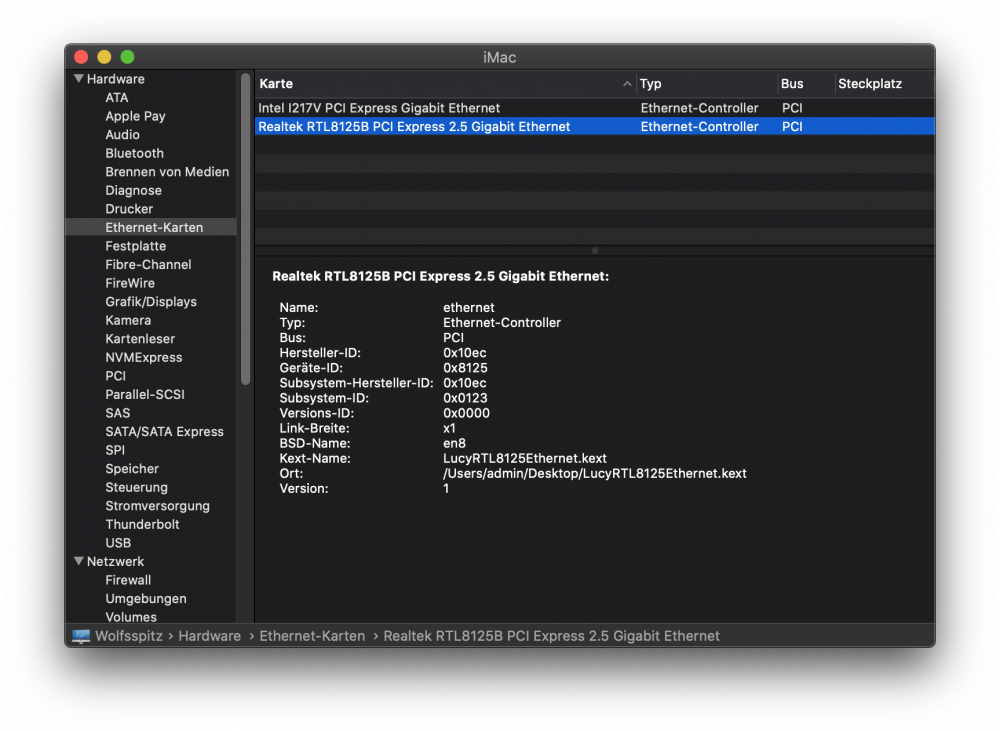Select Firewall under Netzwerk
Screen dimensions: 1000x733
[x=128, y=580]
